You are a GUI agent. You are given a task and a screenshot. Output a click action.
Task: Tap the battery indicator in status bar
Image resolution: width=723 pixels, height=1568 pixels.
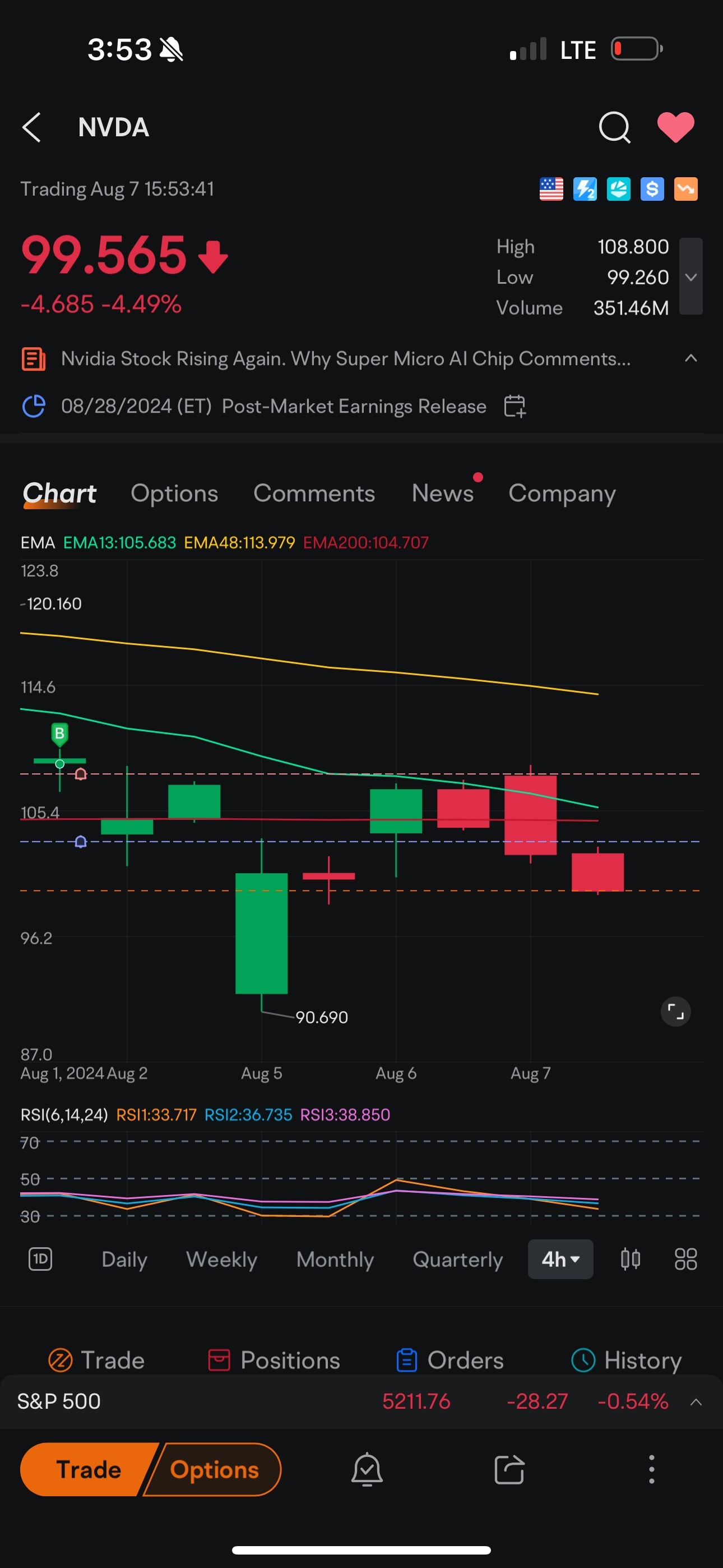pos(637,49)
